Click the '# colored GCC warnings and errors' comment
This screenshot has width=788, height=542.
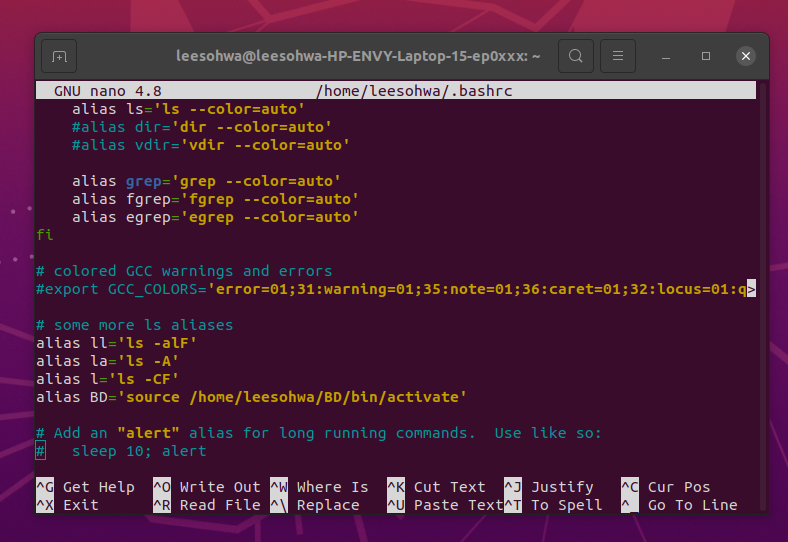184,272
